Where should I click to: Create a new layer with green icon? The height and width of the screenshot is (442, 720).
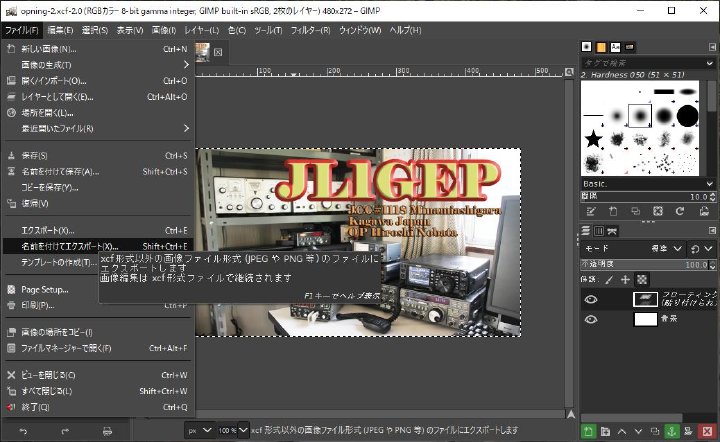[590, 431]
